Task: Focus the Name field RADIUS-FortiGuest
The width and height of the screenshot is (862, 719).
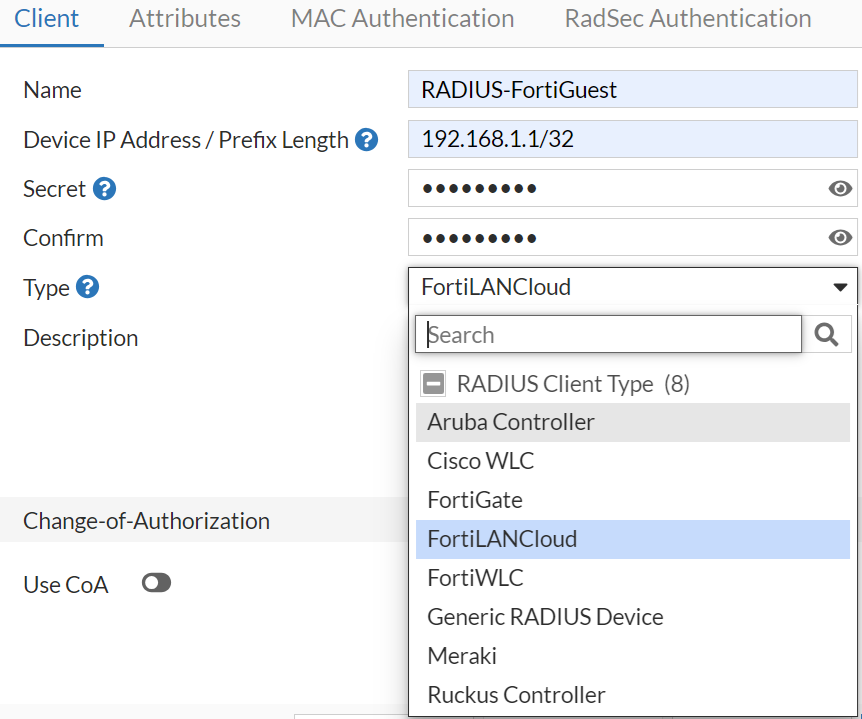Action: 633,89
